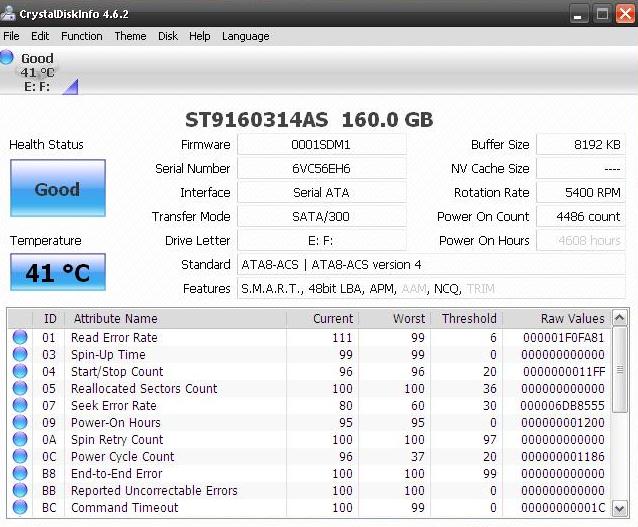Select the Seek Error Rate attribute name
The width and height of the screenshot is (638, 527).
tap(114, 405)
